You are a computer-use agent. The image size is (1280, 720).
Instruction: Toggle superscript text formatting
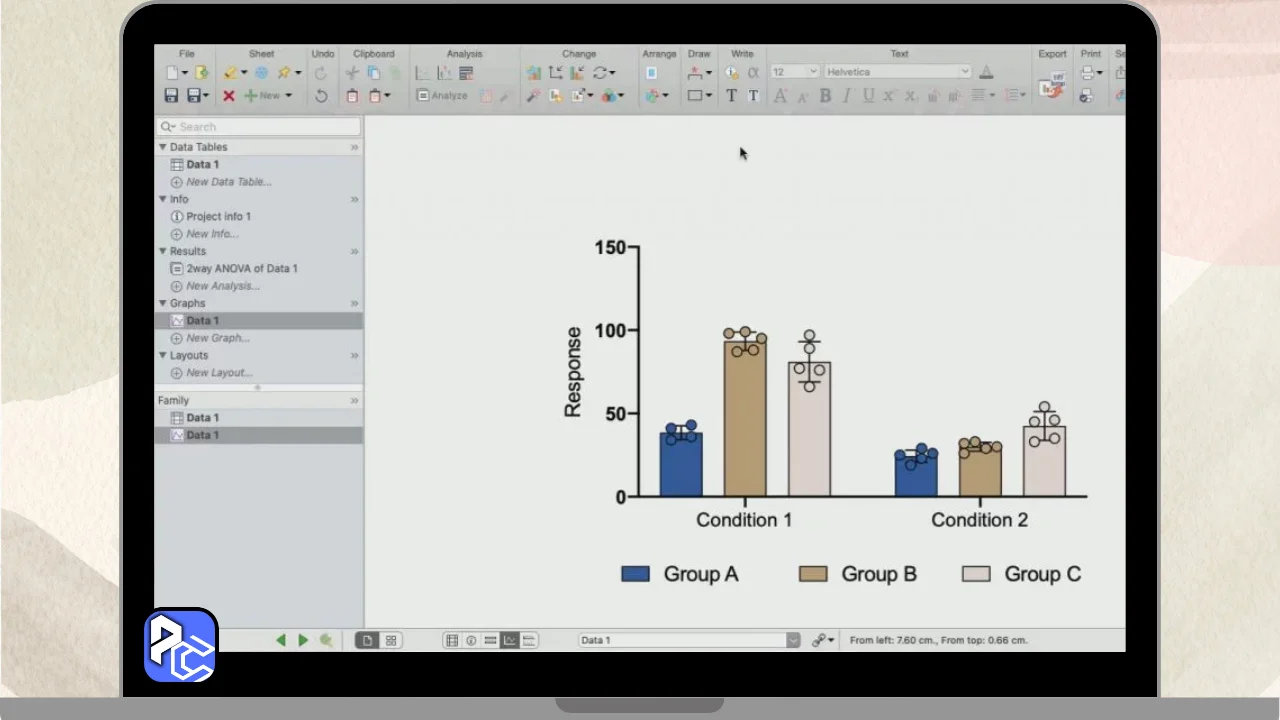click(x=889, y=96)
